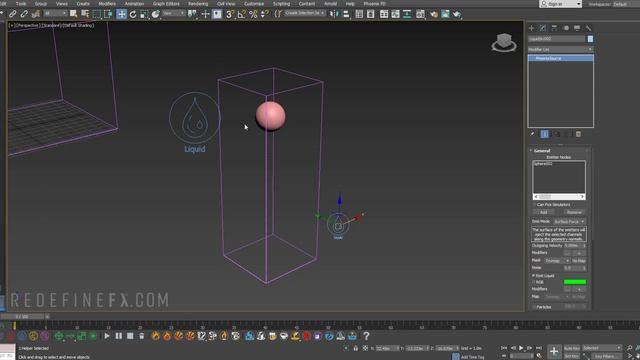Toggle the Particles checkbox

(x=534, y=307)
